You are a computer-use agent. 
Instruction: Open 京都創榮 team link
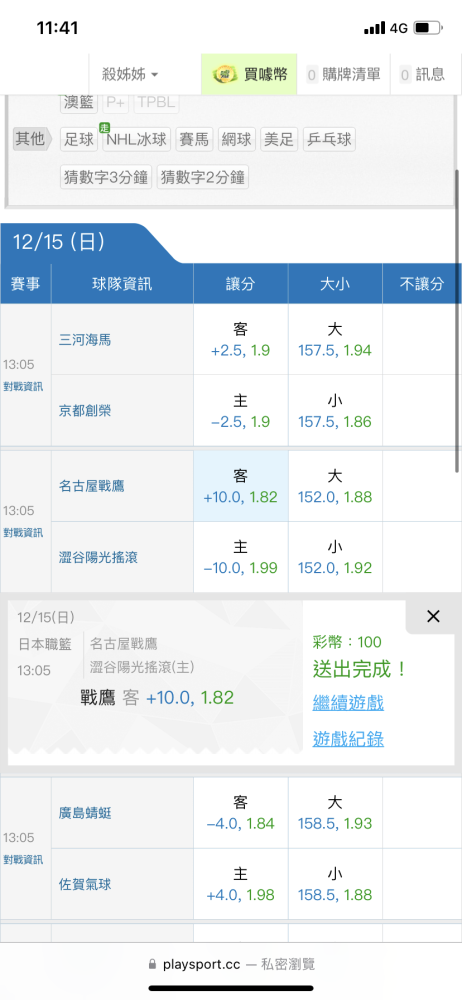coord(84,411)
